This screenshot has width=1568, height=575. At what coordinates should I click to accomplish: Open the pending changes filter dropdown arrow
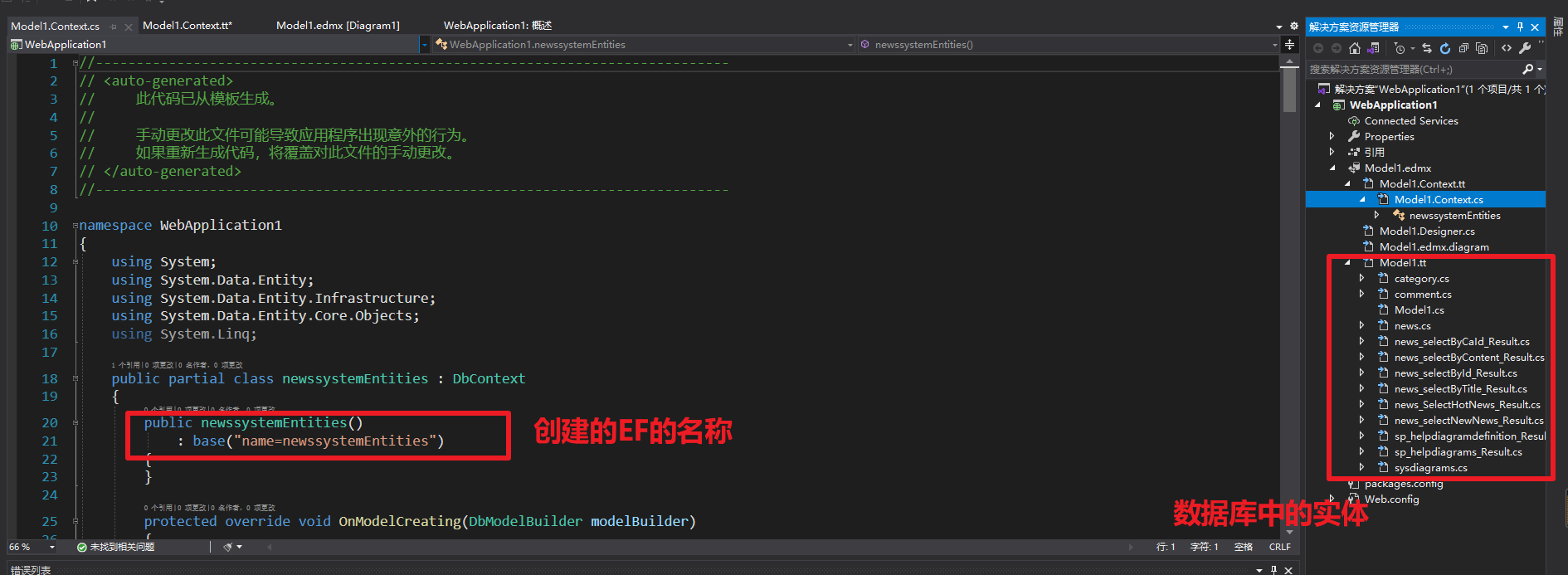pyautogui.click(x=1413, y=48)
